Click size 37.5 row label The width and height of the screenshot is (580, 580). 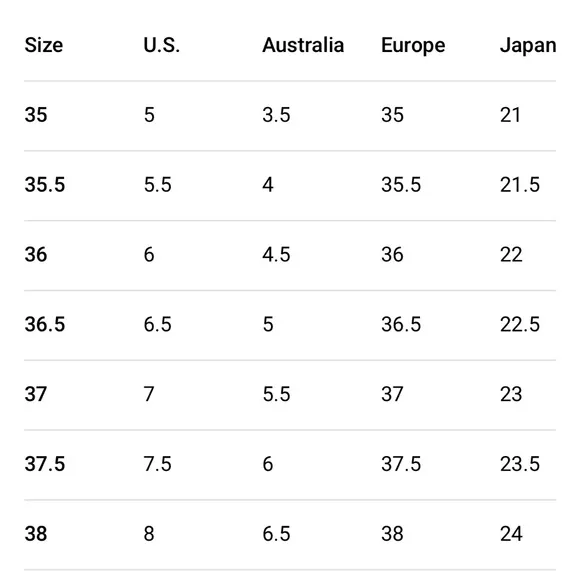(45, 464)
